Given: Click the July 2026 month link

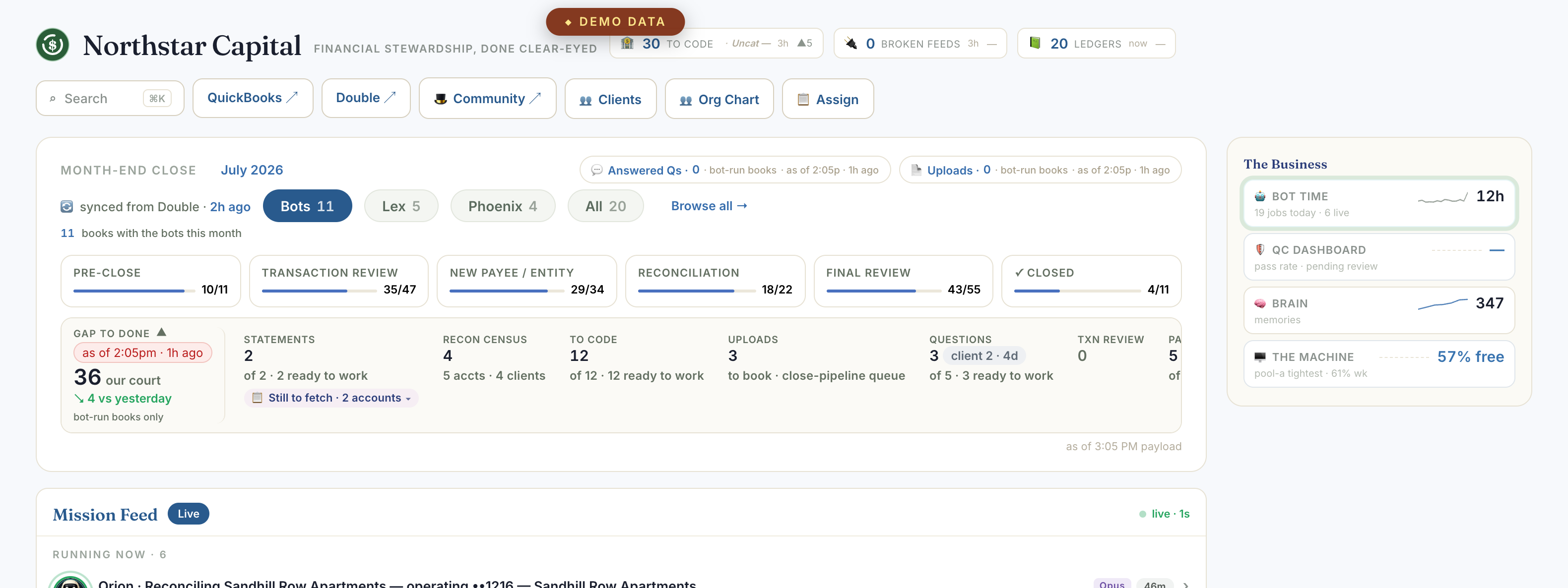Looking at the screenshot, I should (252, 170).
